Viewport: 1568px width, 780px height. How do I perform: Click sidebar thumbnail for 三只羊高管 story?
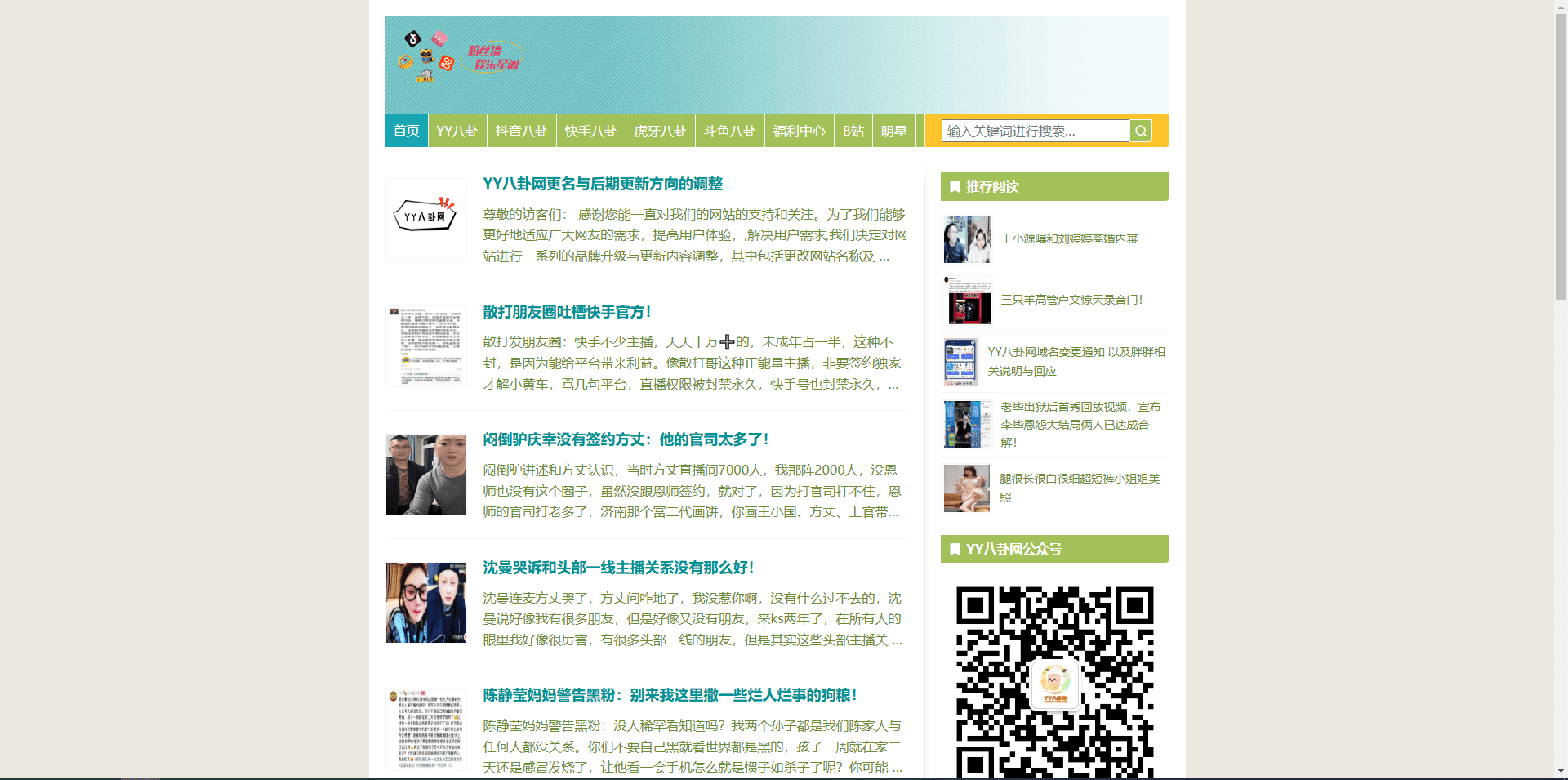(968, 301)
